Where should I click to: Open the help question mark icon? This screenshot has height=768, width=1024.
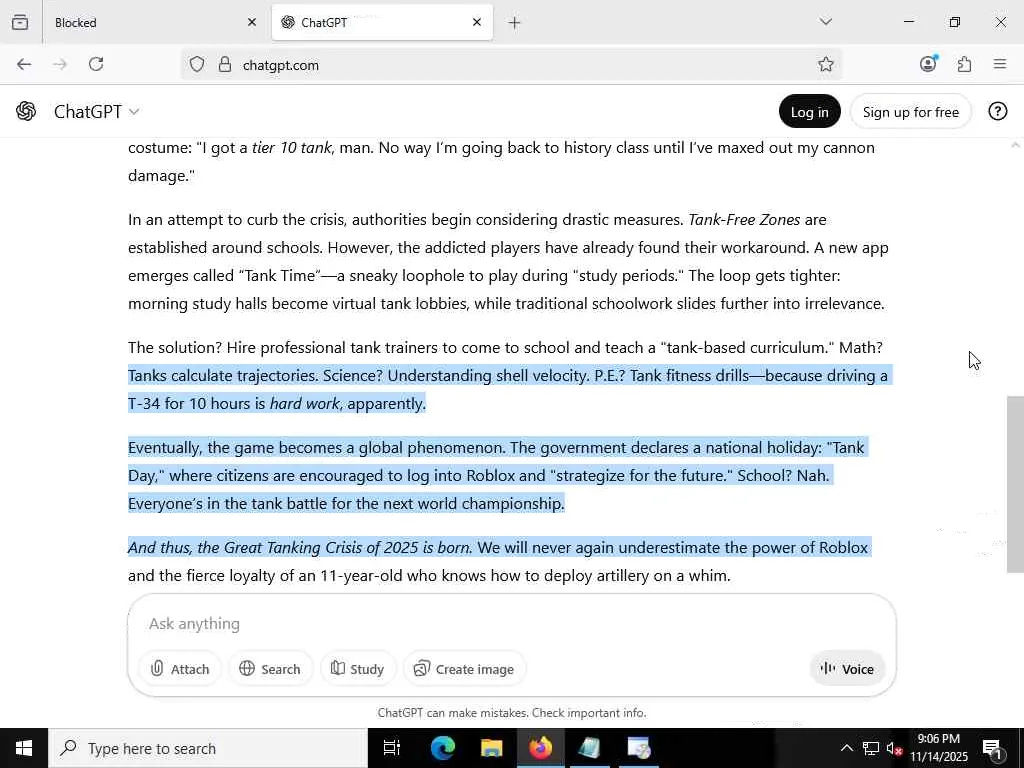point(997,112)
